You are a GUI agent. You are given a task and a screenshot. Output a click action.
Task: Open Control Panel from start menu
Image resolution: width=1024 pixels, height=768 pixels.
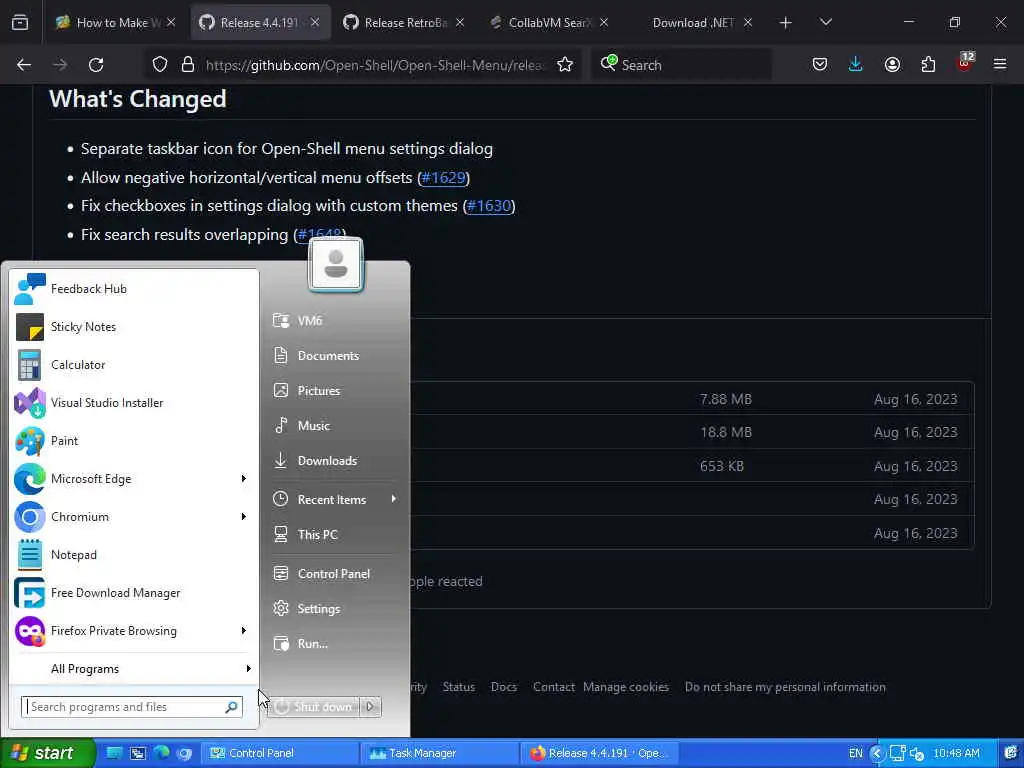coord(334,573)
